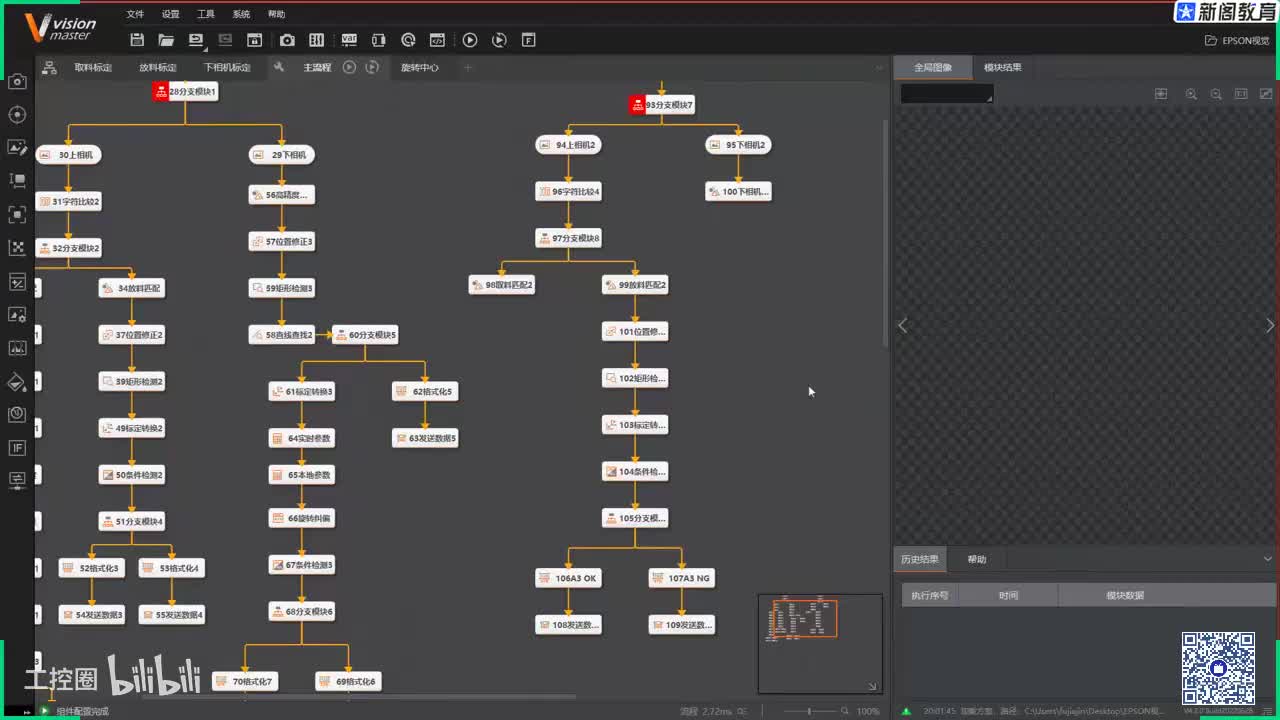Image resolution: width=1280 pixels, height=720 pixels.
Task: Open the global camera icon in the top toolbar
Action: click(x=287, y=40)
